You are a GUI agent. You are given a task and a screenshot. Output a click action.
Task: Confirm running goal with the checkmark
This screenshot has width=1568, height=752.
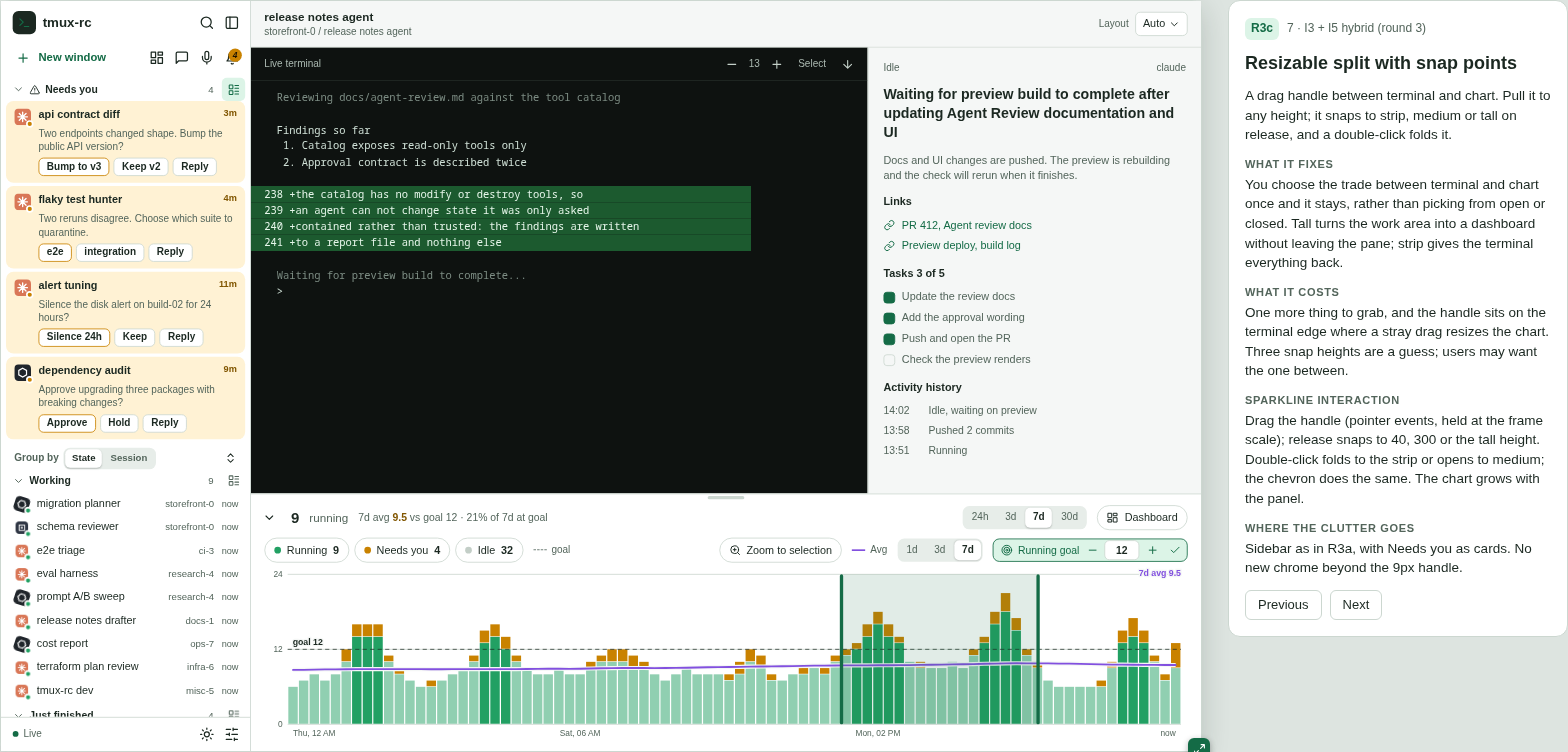point(1175,550)
